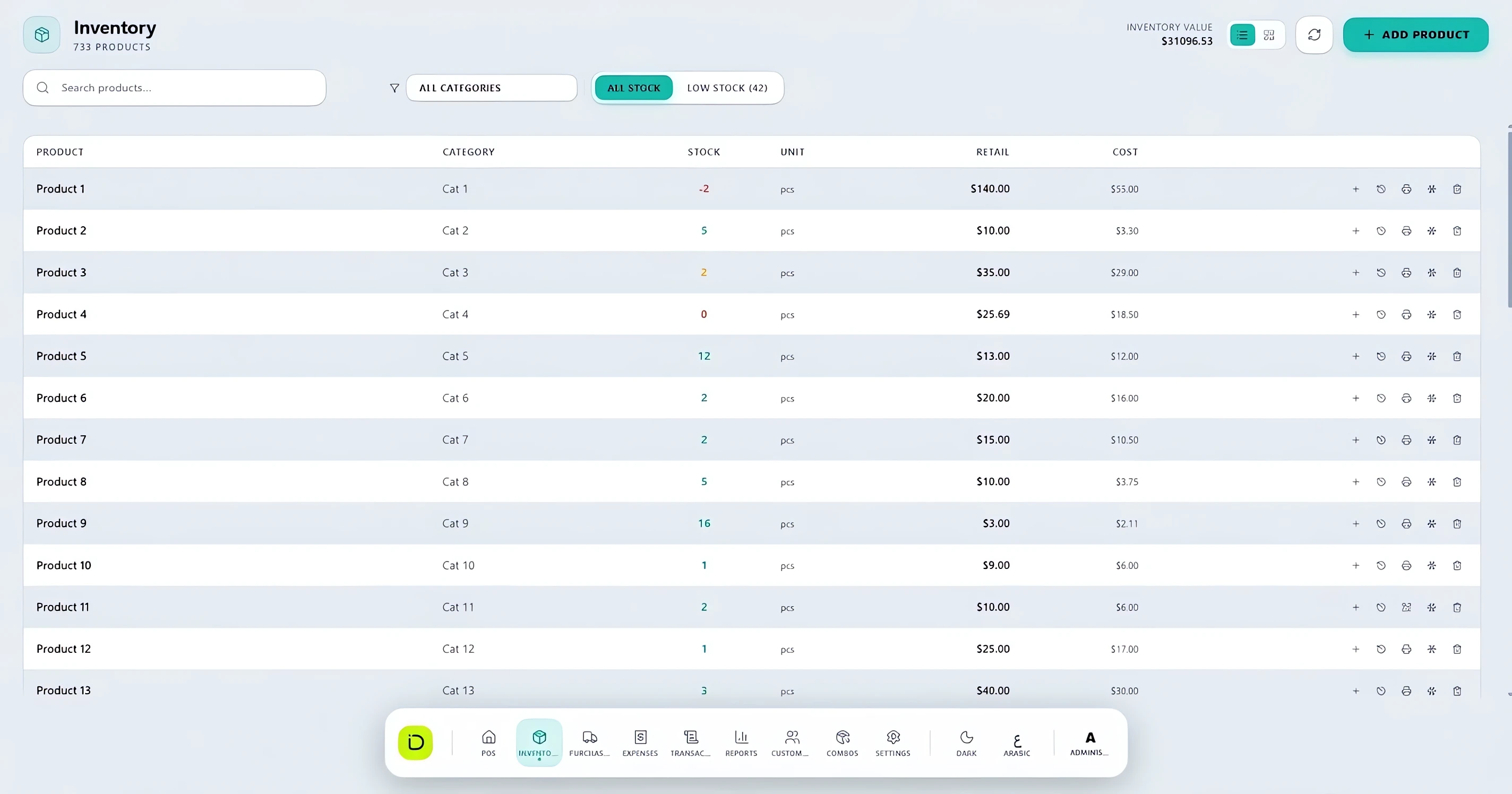The image size is (1512, 794).
Task: Switch to list view
Action: (1242, 34)
